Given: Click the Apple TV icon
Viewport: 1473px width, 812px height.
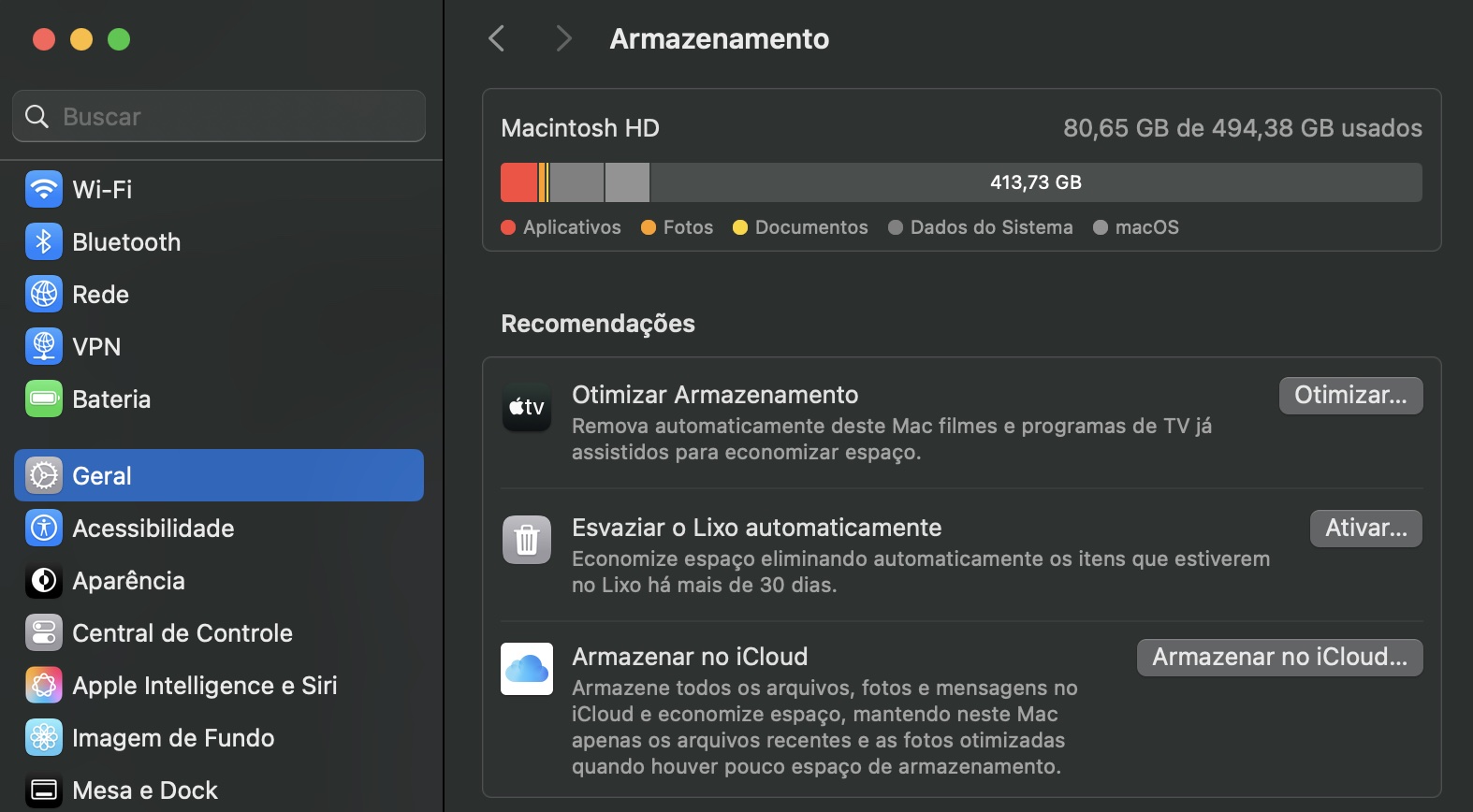Looking at the screenshot, I should [527, 407].
